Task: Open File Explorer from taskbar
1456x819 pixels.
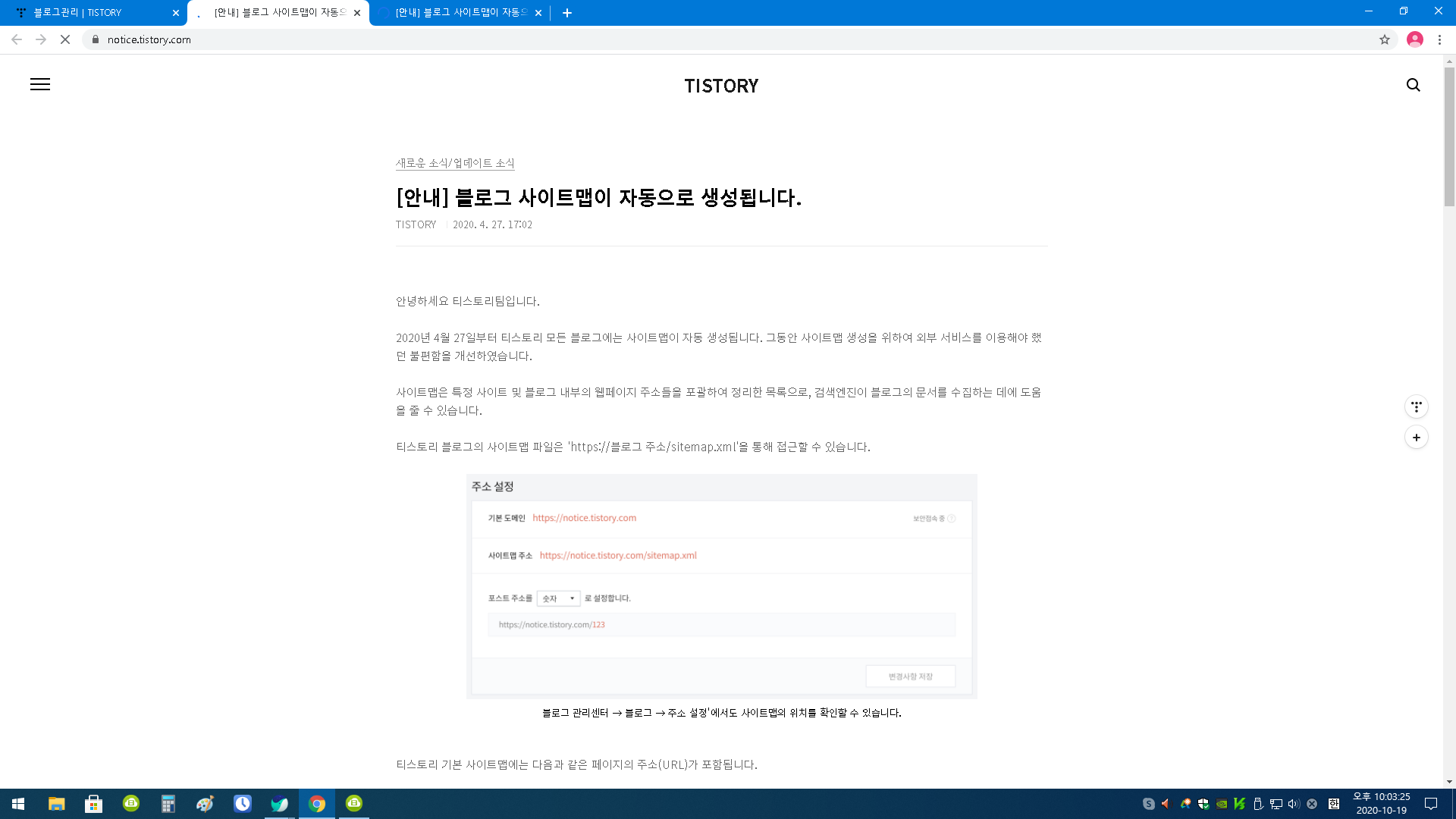Action: (56, 804)
